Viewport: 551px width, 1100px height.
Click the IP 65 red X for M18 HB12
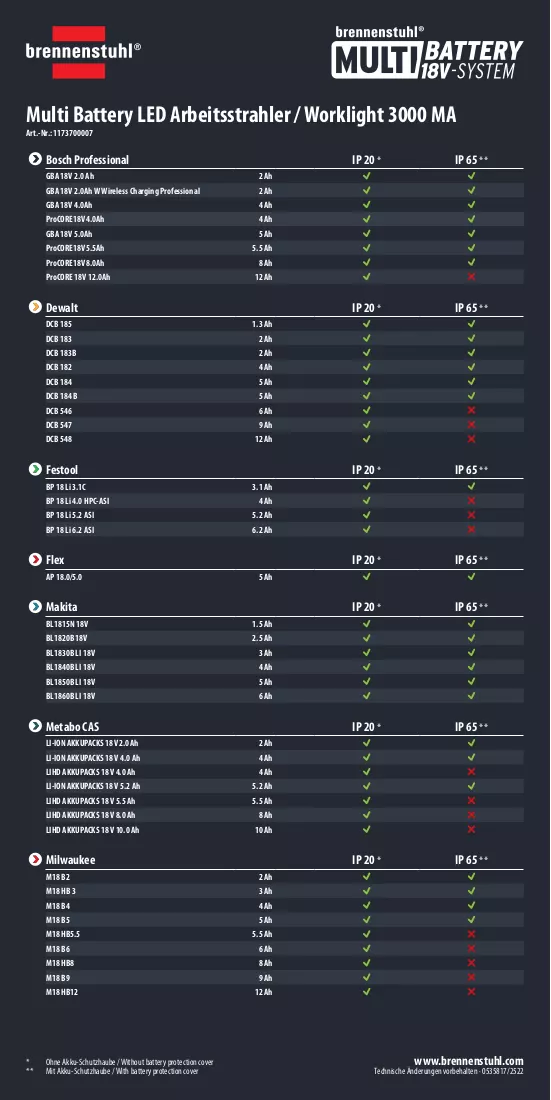click(x=471, y=991)
